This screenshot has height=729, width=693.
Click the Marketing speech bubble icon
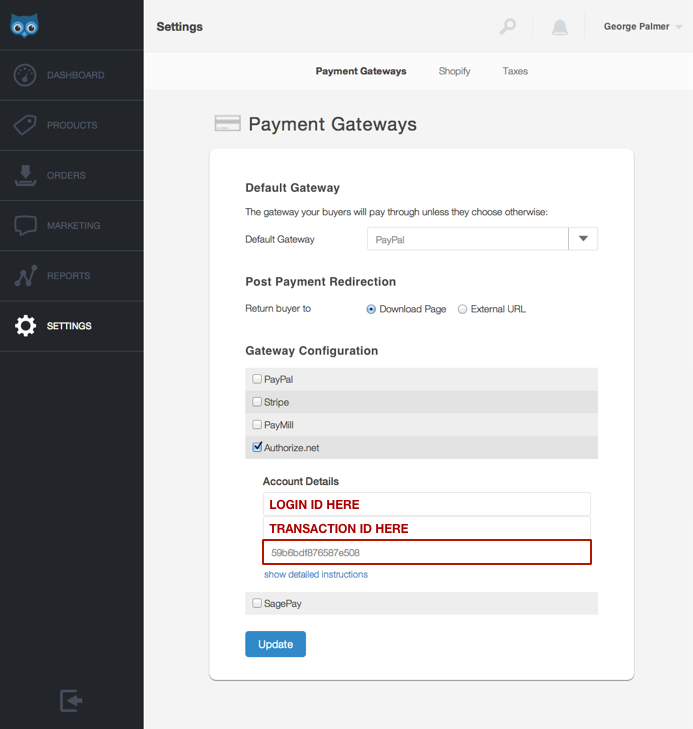pyautogui.click(x=25, y=225)
